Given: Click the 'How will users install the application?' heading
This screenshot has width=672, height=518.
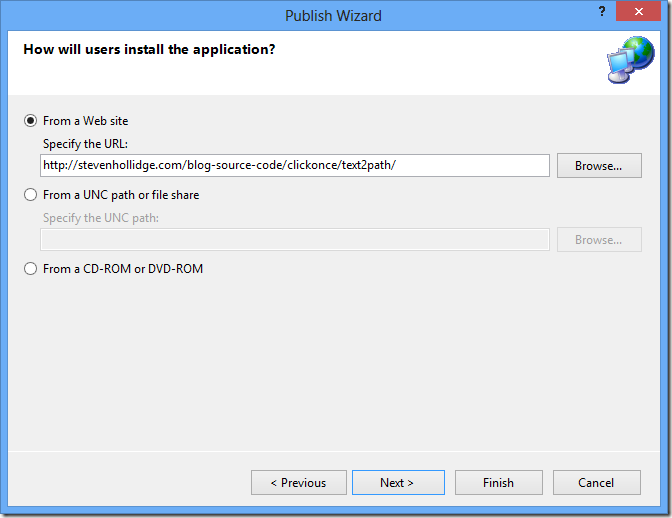Looking at the screenshot, I should [x=149, y=48].
